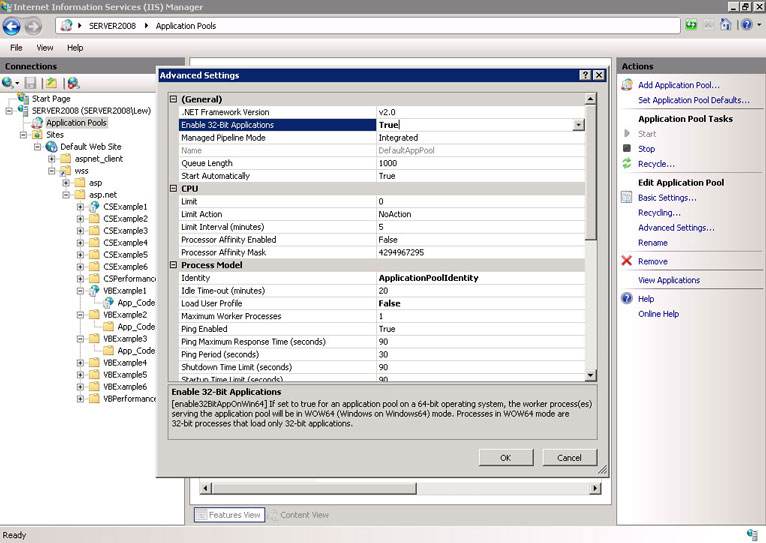Click the Application Pools node icon
Image resolution: width=766 pixels, height=543 pixels.
coord(37,123)
